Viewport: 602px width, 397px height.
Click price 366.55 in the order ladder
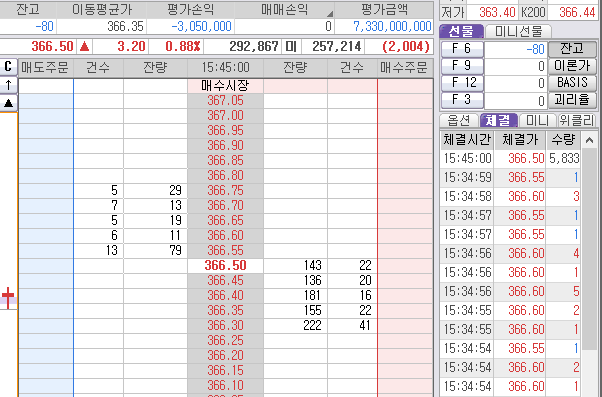coord(225,250)
